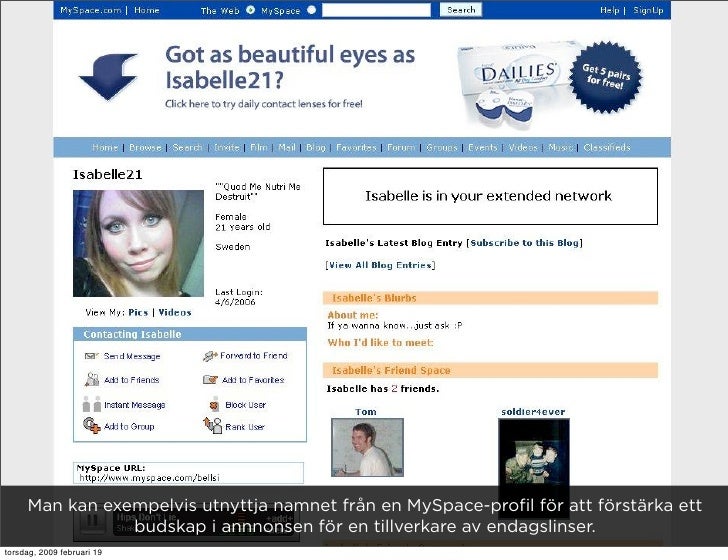Open Groups in the navigation bar
The height and width of the screenshot is (560, 728).
(442, 147)
